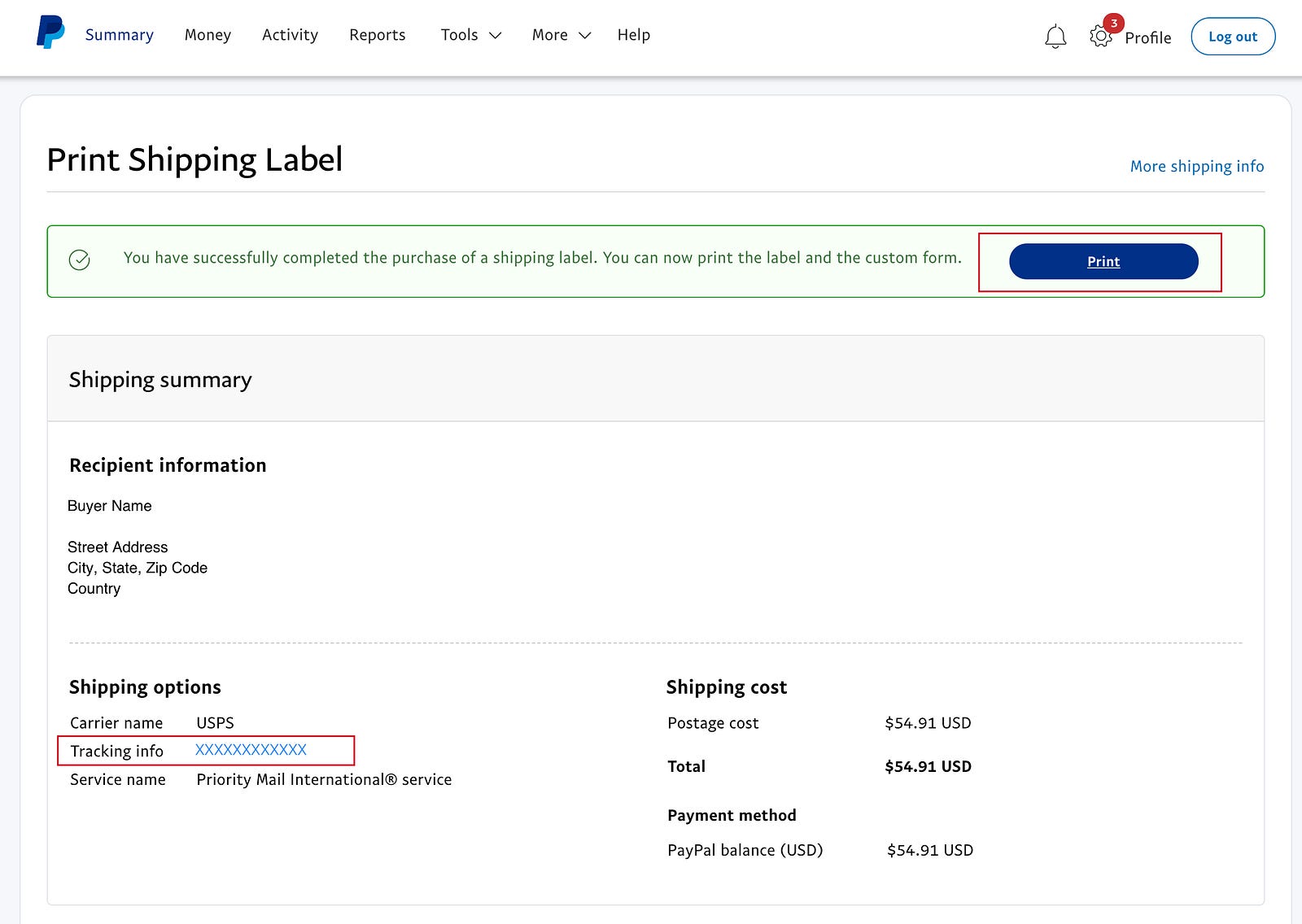Open the Profile link
Screen dimensions: 1302x924
(x=1147, y=37)
